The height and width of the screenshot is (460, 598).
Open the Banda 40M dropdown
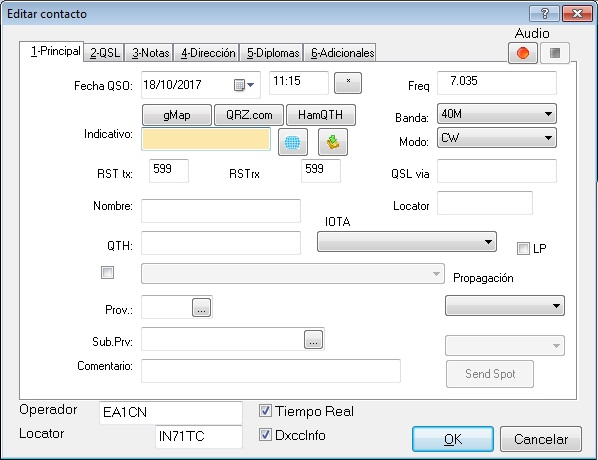point(497,114)
